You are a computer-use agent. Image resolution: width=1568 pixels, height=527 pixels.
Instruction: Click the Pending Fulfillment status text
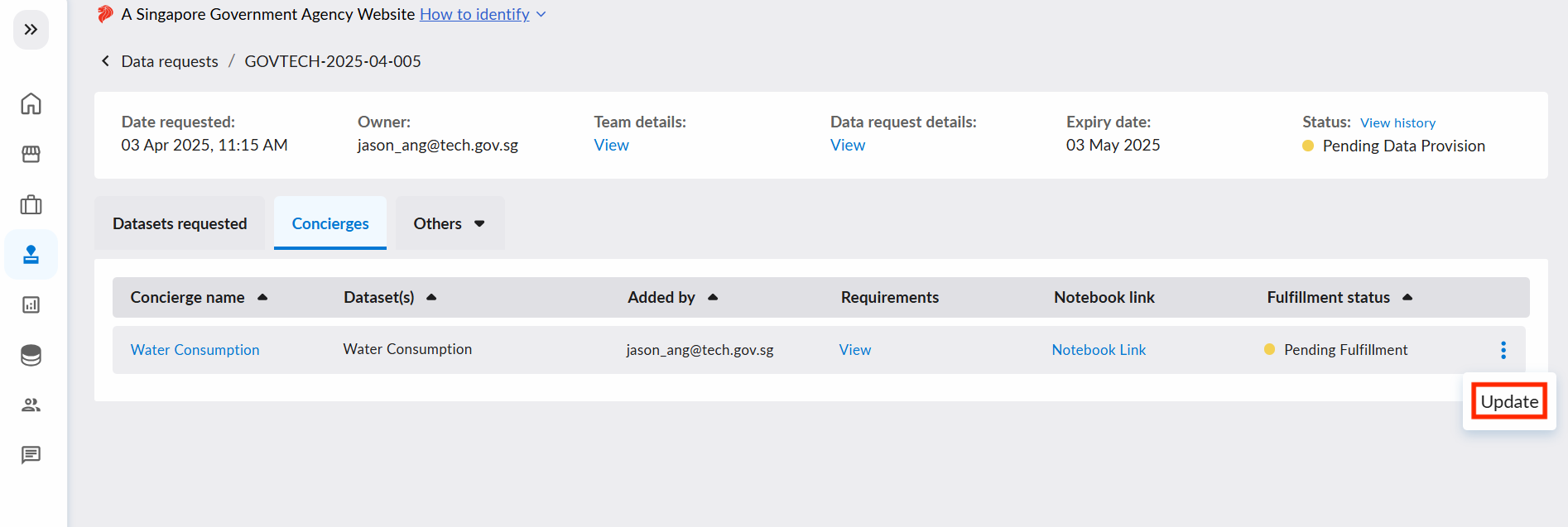point(1345,350)
